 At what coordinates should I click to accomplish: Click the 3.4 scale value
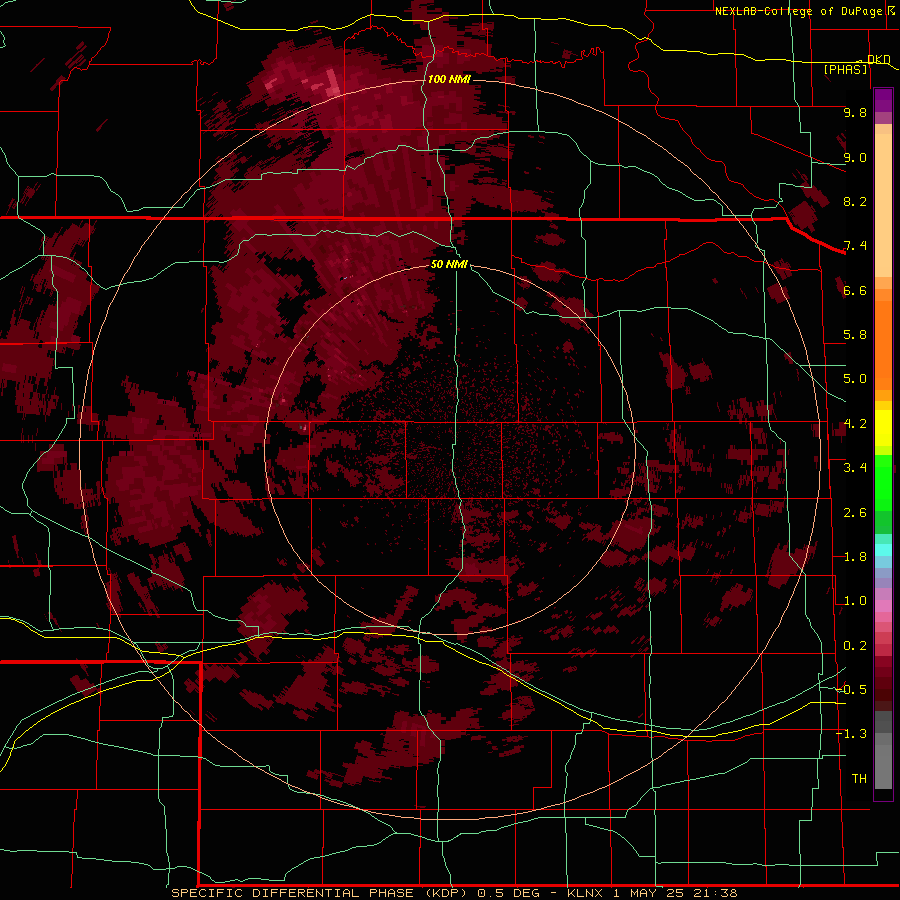(855, 468)
